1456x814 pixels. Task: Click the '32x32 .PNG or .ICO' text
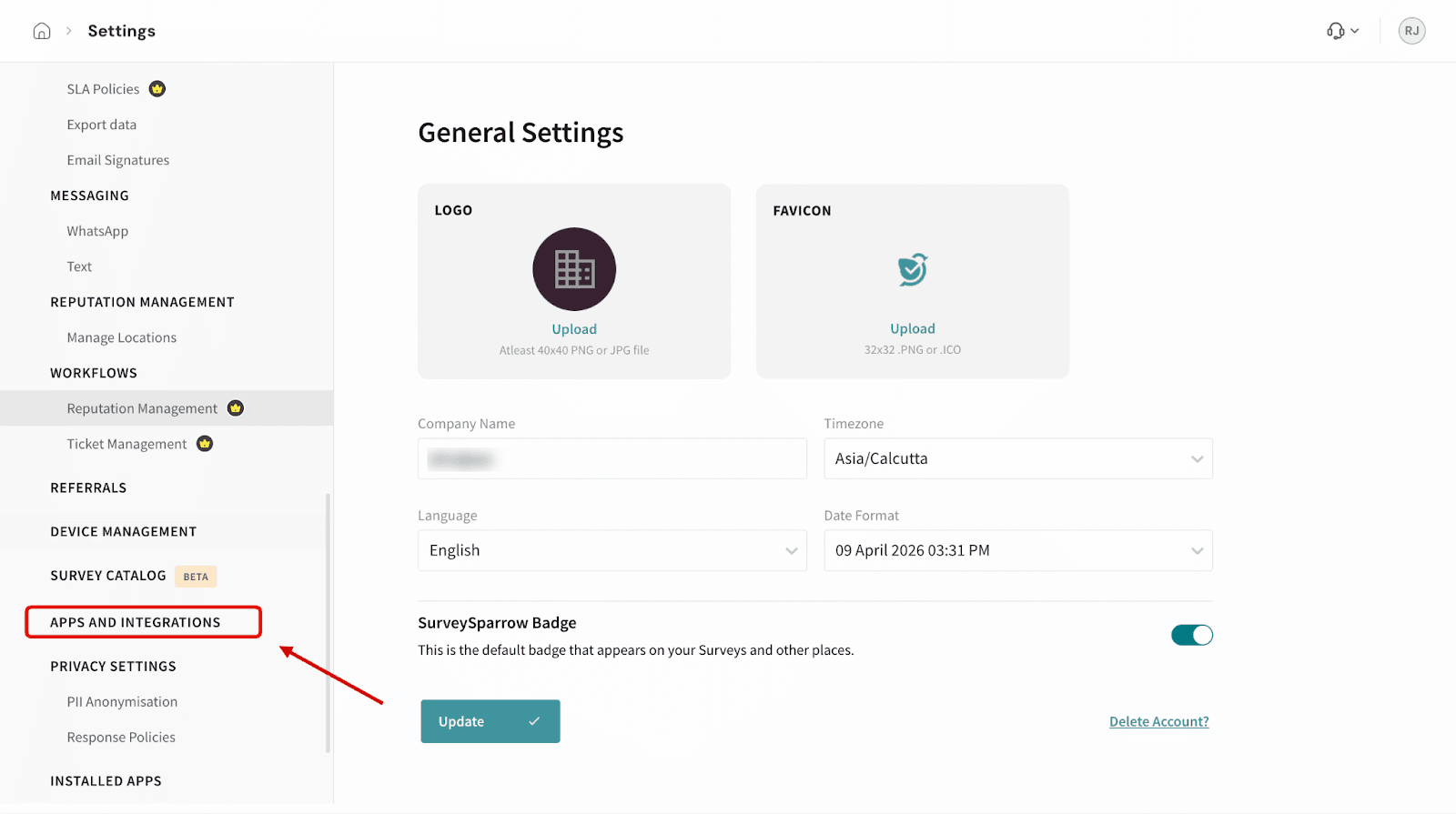pyautogui.click(x=913, y=349)
